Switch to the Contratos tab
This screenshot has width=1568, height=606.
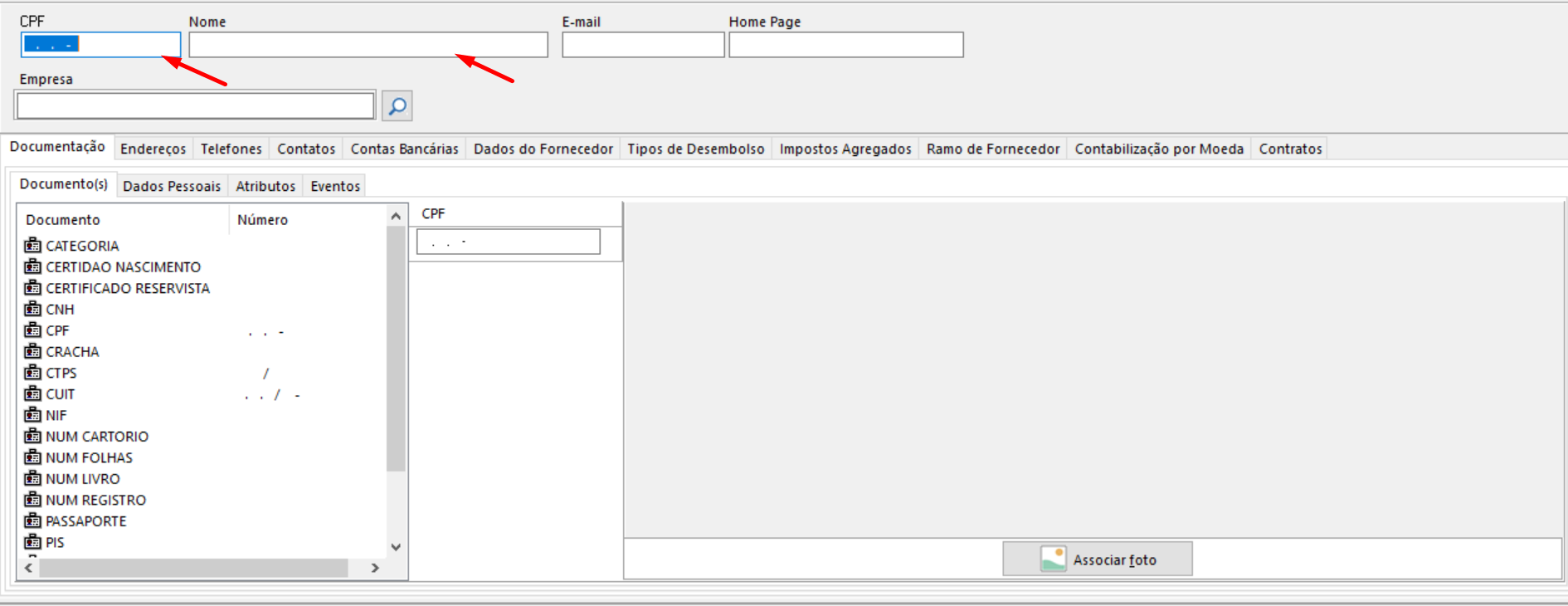coord(1290,149)
